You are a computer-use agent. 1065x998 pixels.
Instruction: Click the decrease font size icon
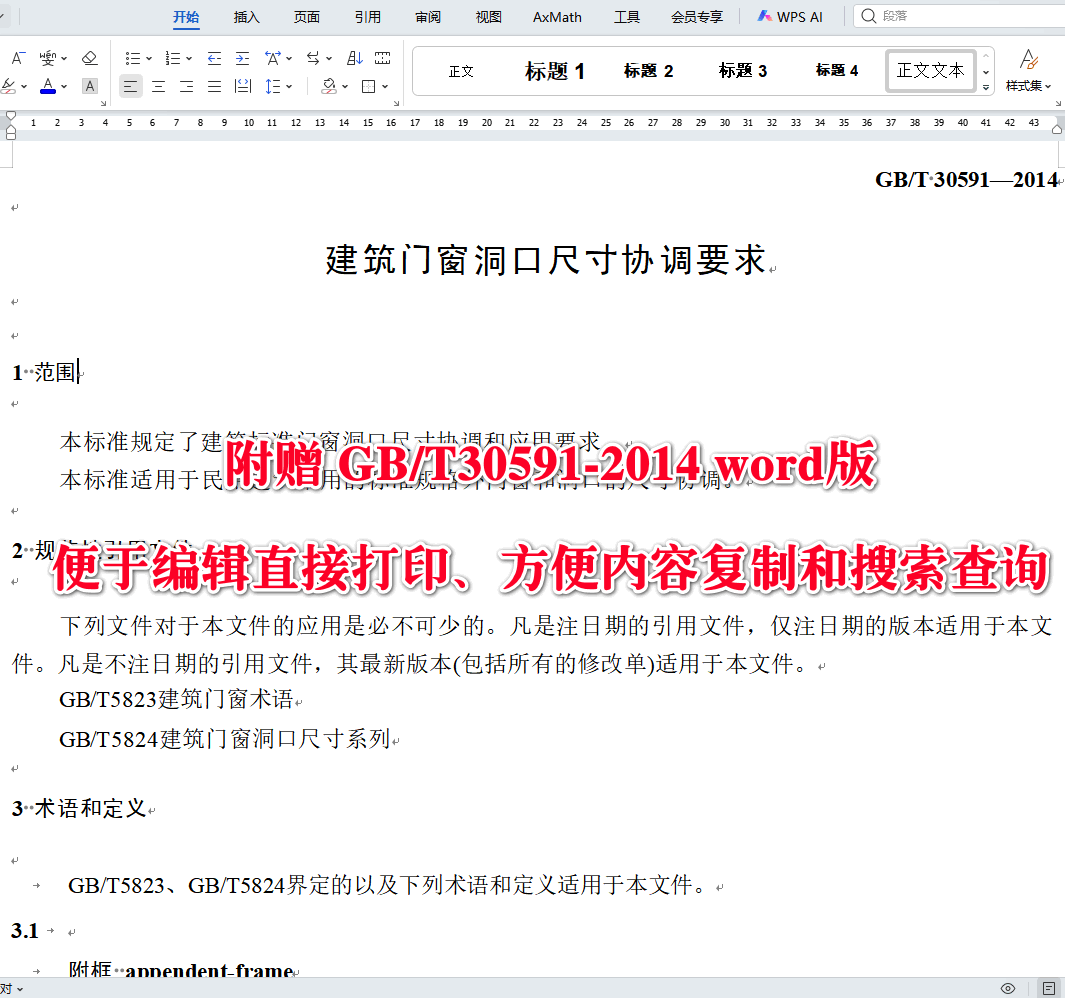[x=17, y=57]
